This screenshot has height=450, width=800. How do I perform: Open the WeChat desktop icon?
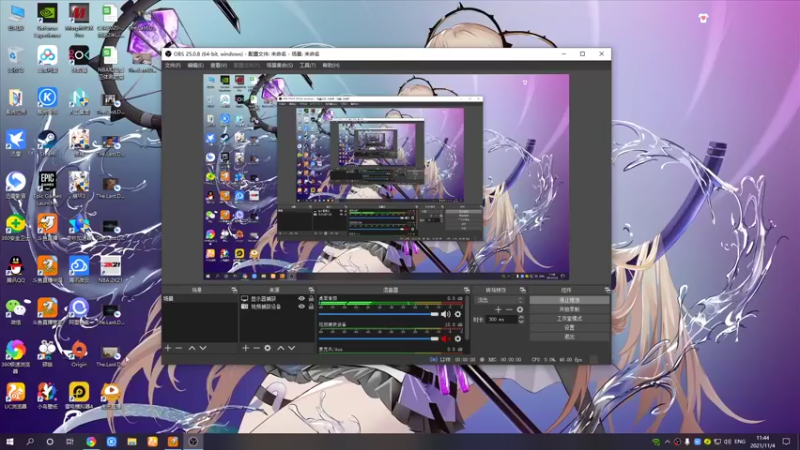point(15,312)
